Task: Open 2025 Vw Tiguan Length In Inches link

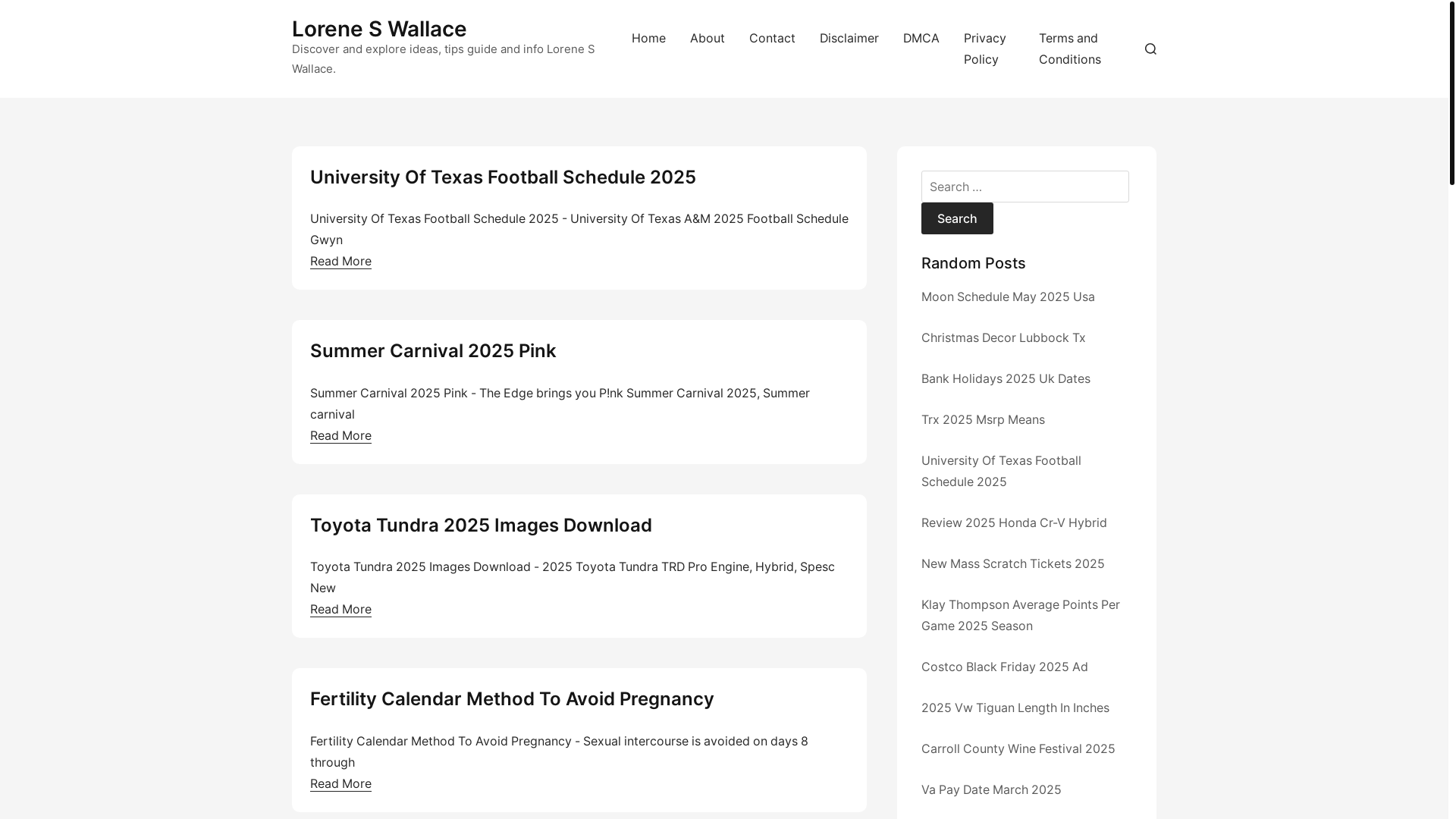Action: [x=1015, y=708]
